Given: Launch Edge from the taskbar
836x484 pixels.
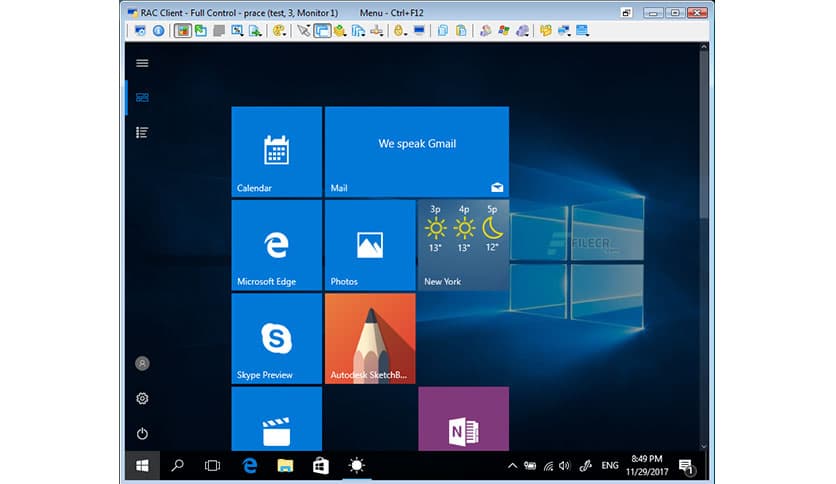Looking at the screenshot, I should pos(250,466).
